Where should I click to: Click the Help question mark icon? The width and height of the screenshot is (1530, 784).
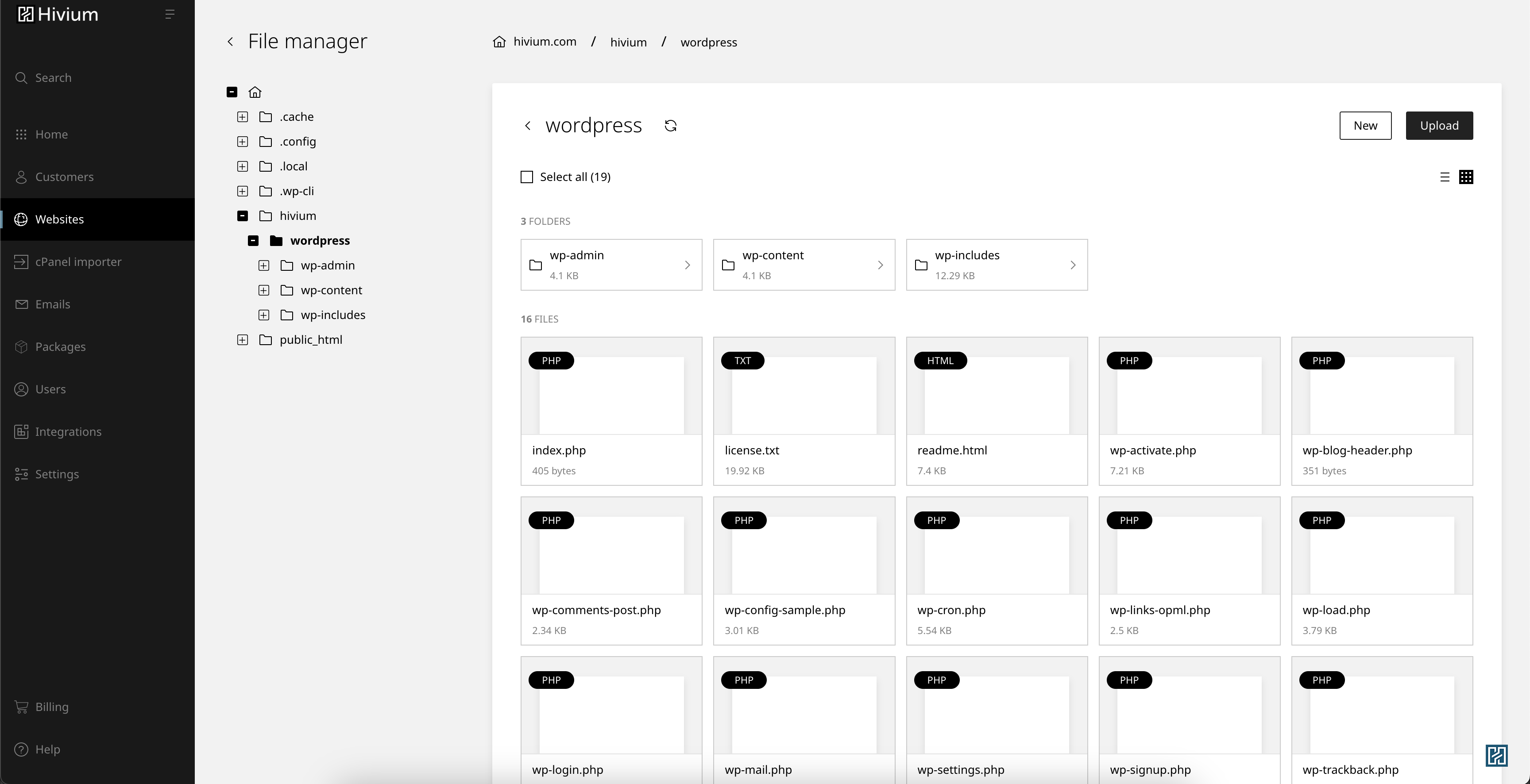(21, 749)
